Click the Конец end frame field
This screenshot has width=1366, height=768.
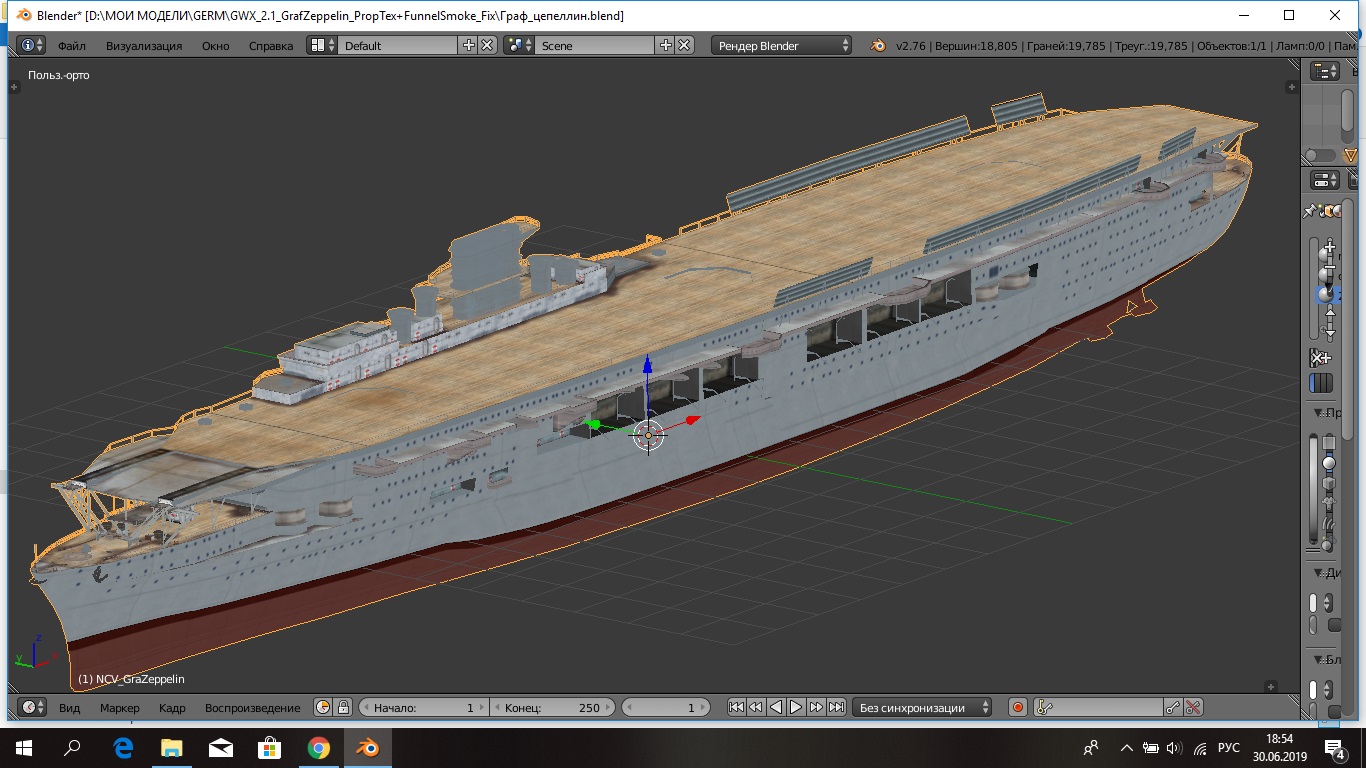click(x=552, y=708)
